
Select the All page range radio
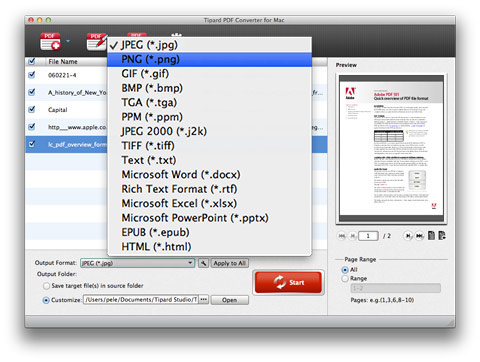click(x=345, y=269)
